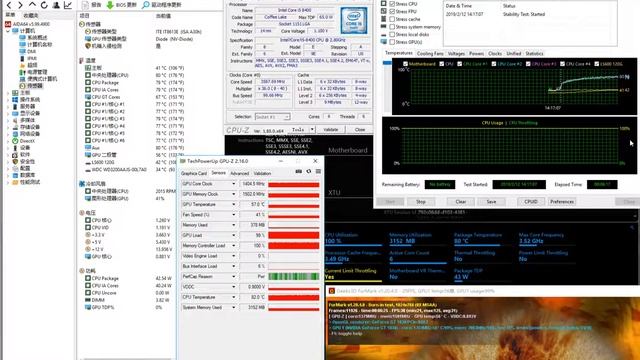Image resolution: width=640 pixels, height=360 pixels.
Task: Open the GPU Core Clock dropdown in GPU-Z
Action: tap(233, 184)
